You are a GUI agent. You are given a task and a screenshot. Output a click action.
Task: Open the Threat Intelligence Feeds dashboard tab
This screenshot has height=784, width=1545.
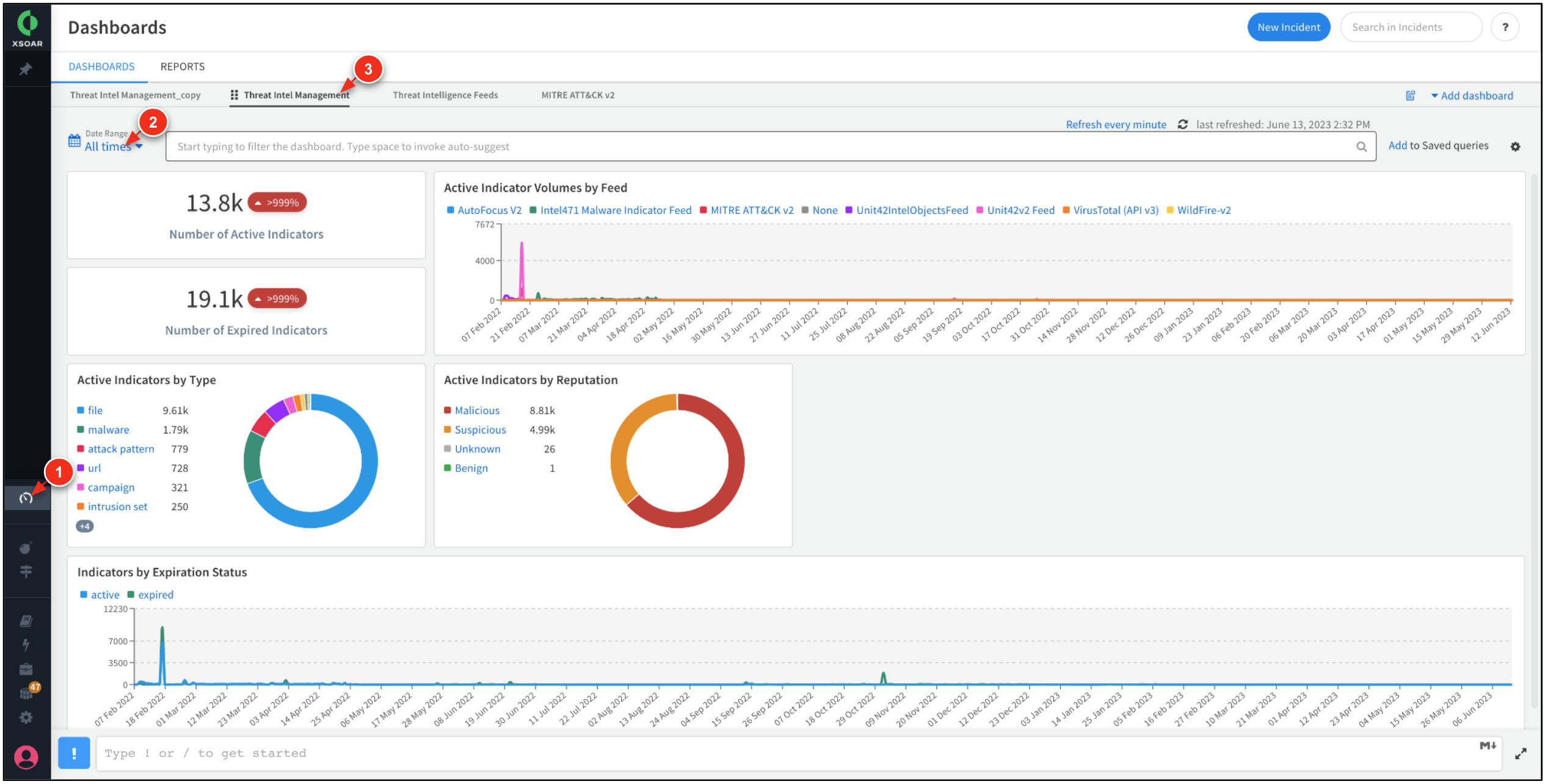pyautogui.click(x=445, y=95)
